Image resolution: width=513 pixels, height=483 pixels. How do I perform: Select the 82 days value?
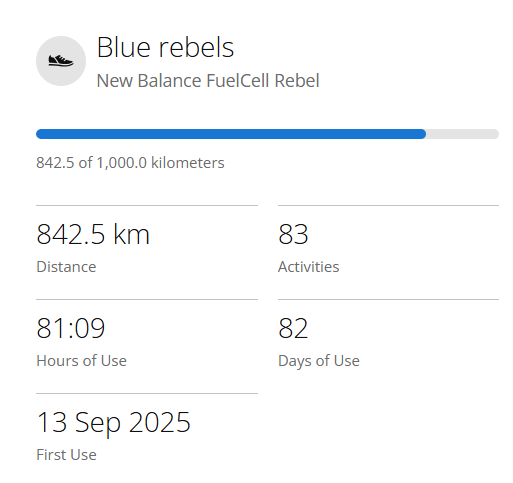click(293, 328)
